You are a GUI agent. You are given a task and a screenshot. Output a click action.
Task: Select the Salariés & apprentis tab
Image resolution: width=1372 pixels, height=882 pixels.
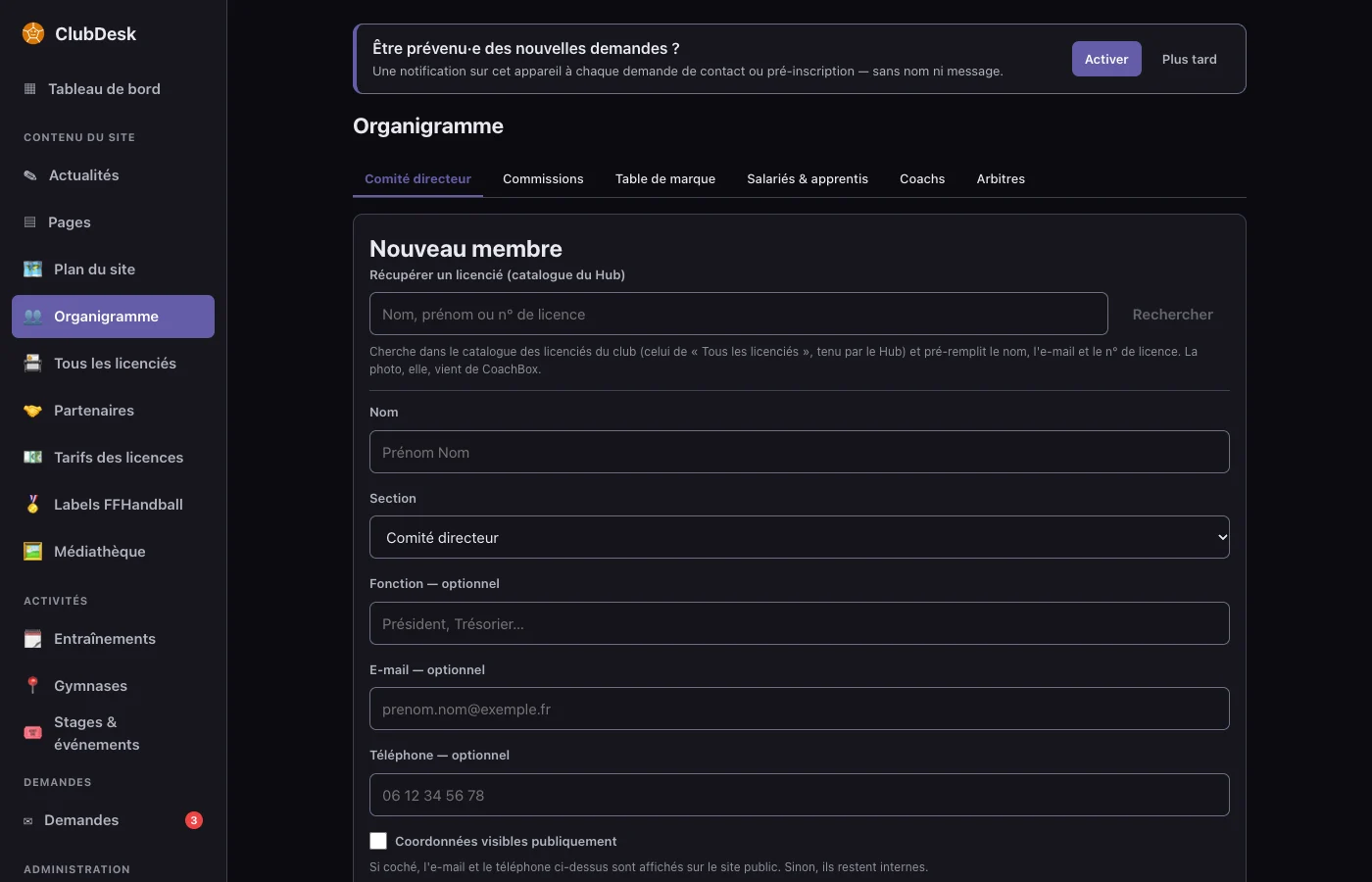point(808,178)
